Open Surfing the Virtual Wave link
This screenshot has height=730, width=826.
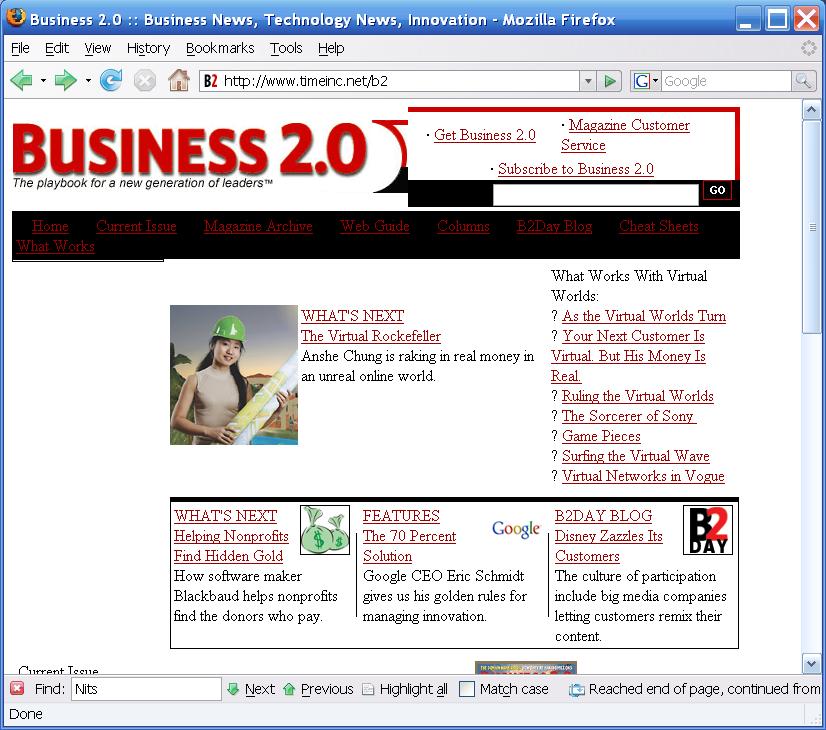pos(635,456)
